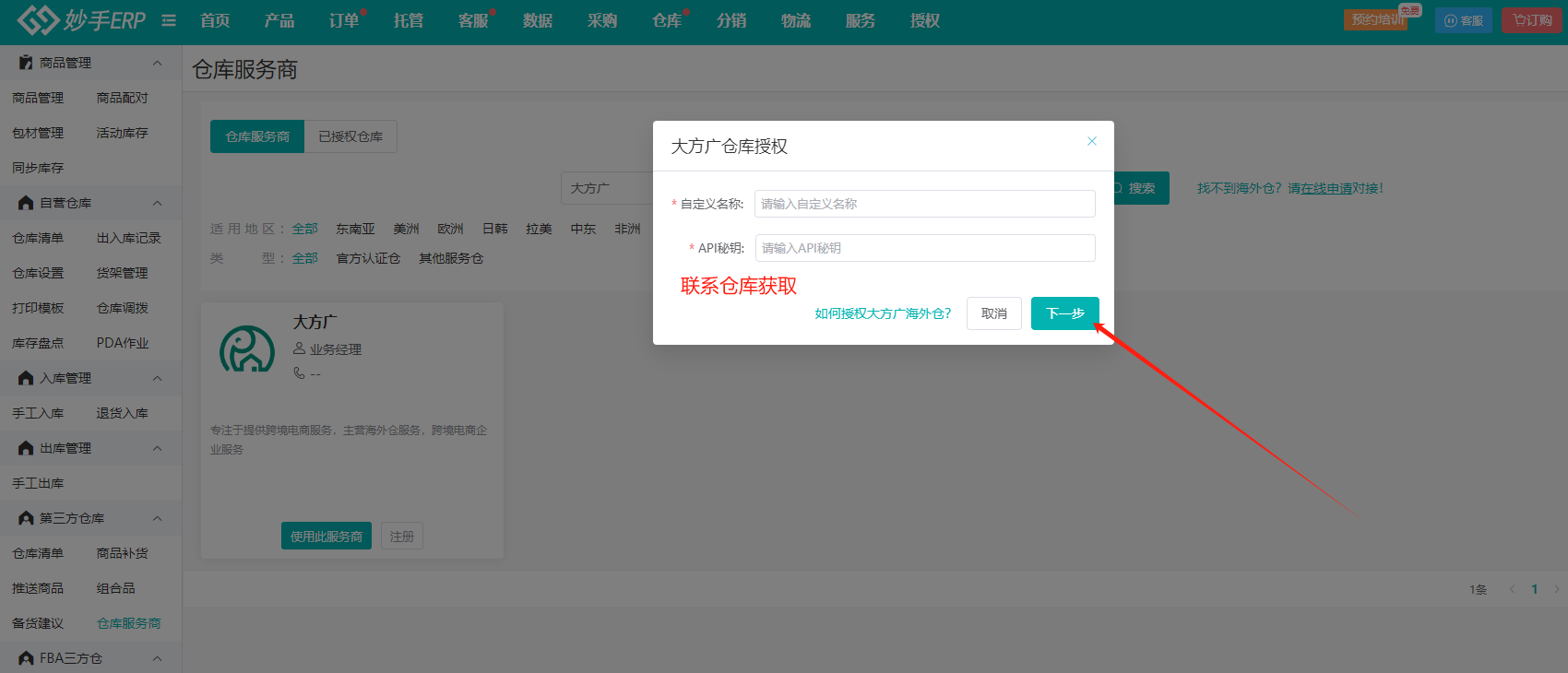Click the 妙手ERP logo
Screen dimensions: 1568x673
click(81, 20)
